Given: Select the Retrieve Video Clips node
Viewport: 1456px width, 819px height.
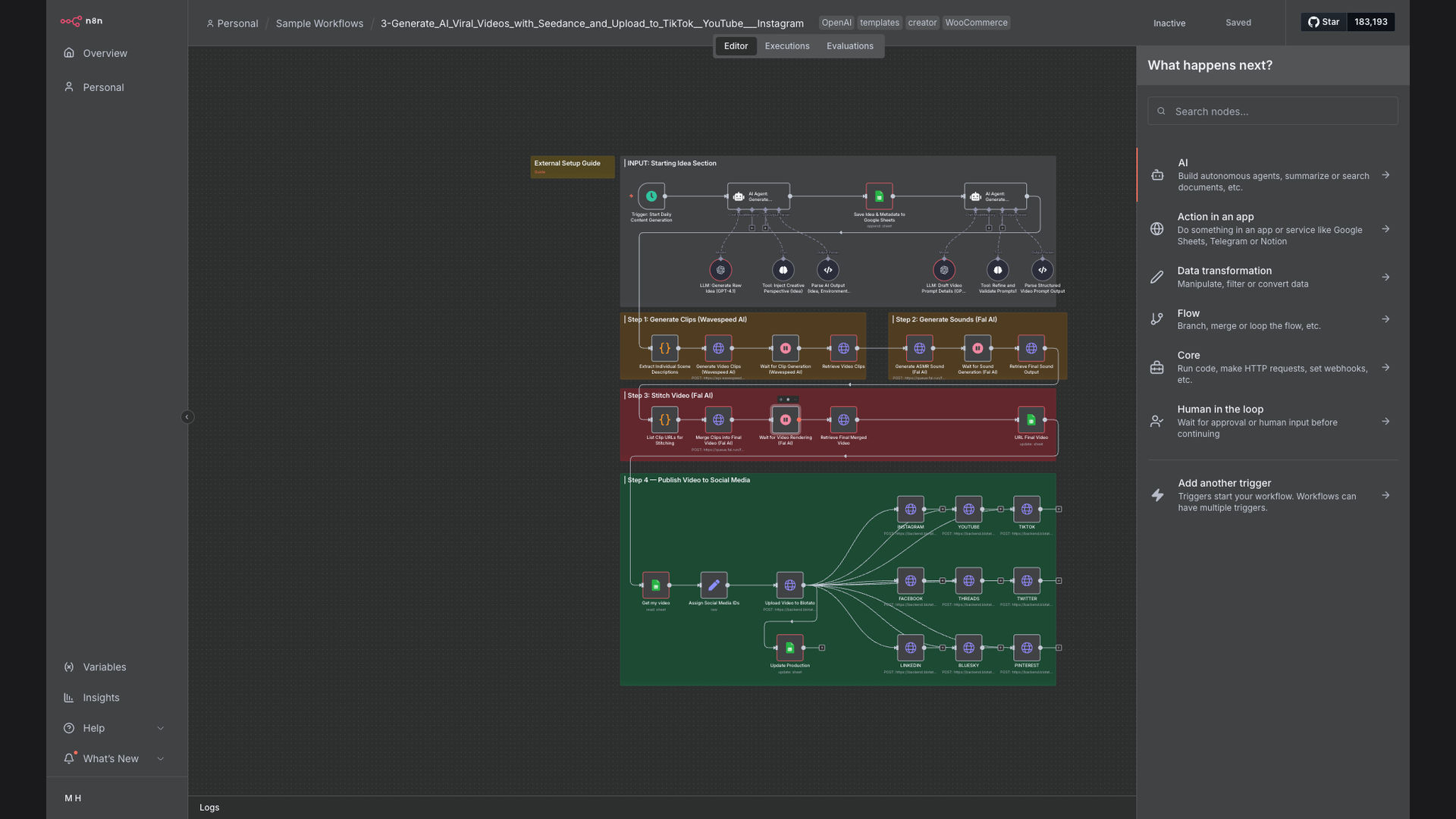Looking at the screenshot, I should (843, 348).
